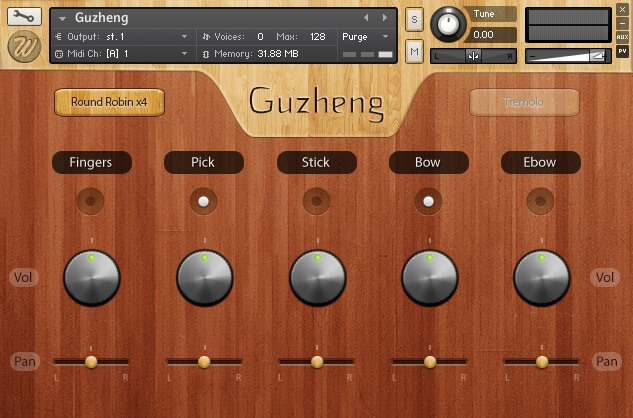Click the Memory 31.88 MB readout

[278, 54]
